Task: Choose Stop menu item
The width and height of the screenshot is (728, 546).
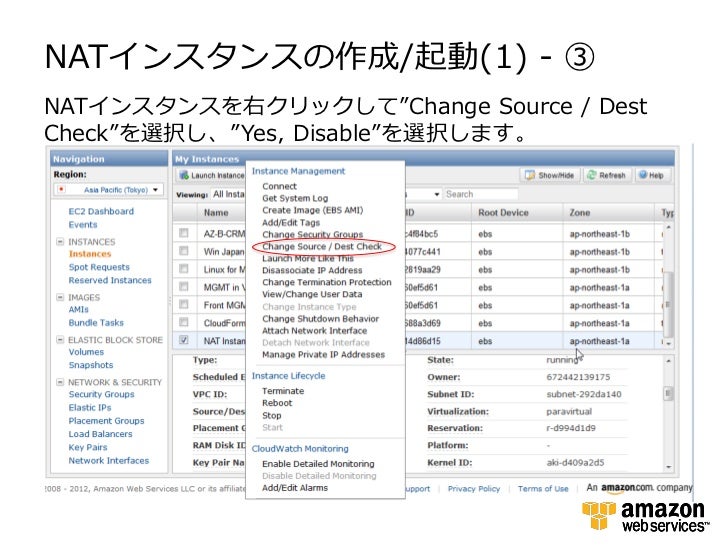Action: (x=272, y=416)
